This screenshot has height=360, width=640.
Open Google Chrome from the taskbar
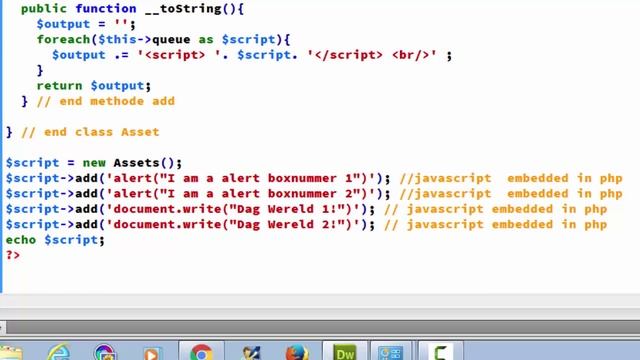point(201,351)
